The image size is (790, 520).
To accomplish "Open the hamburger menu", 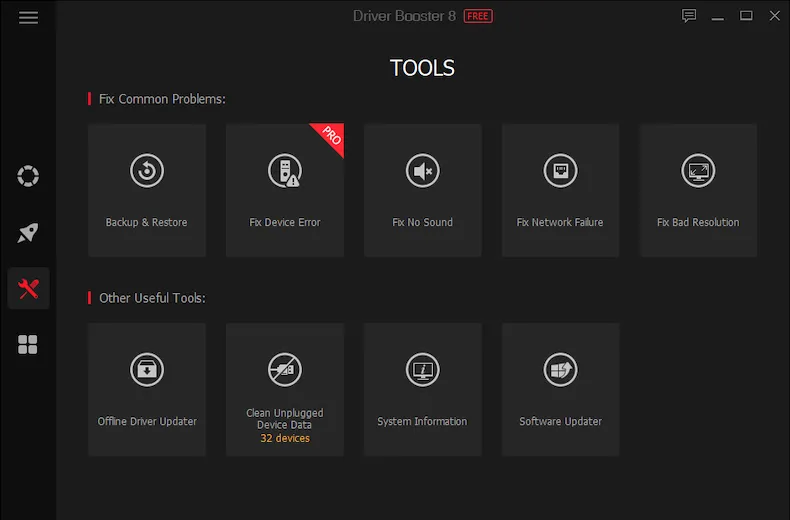I will click(x=28, y=18).
